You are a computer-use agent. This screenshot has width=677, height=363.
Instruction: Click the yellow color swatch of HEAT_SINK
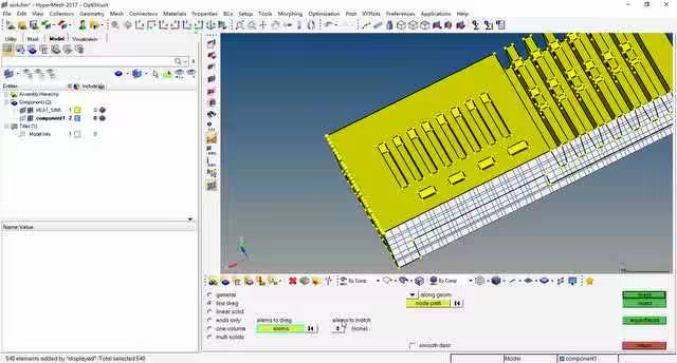[77, 110]
